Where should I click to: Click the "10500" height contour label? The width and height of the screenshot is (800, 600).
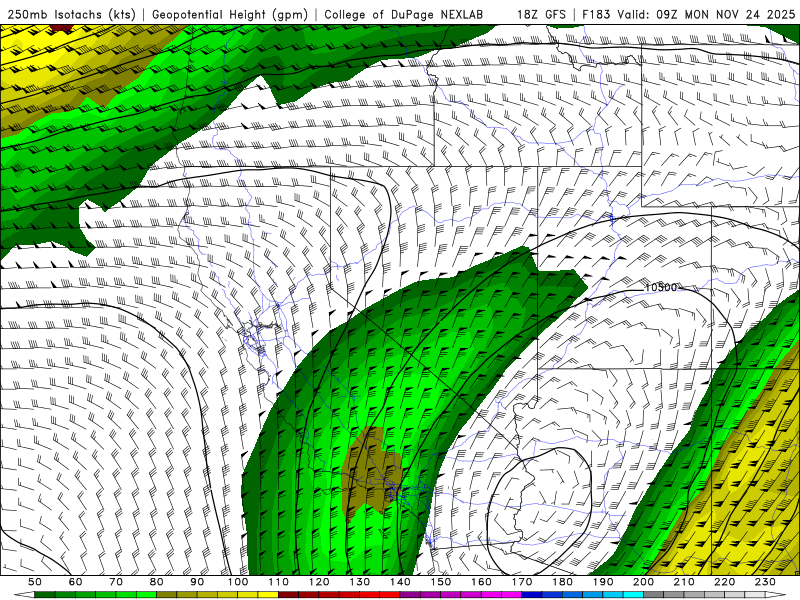coord(661,287)
